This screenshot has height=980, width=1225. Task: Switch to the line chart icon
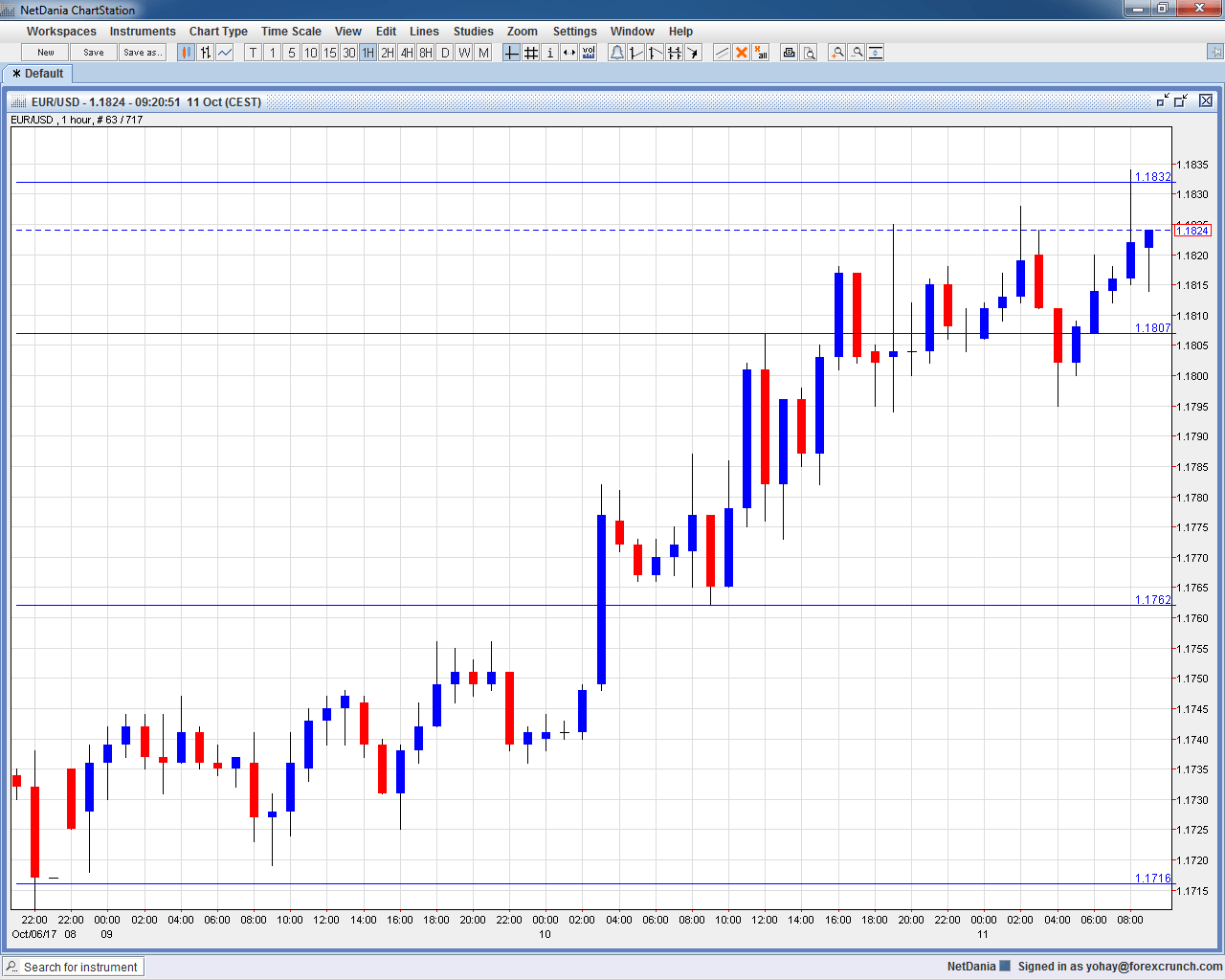pos(225,53)
